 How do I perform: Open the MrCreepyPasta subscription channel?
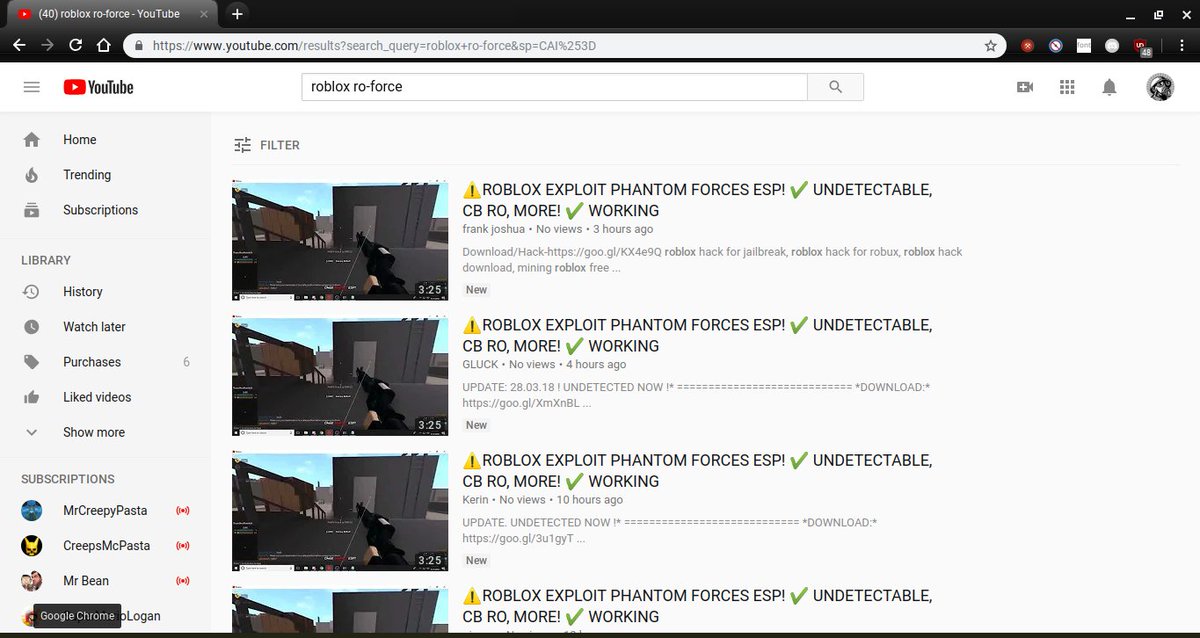click(105, 511)
